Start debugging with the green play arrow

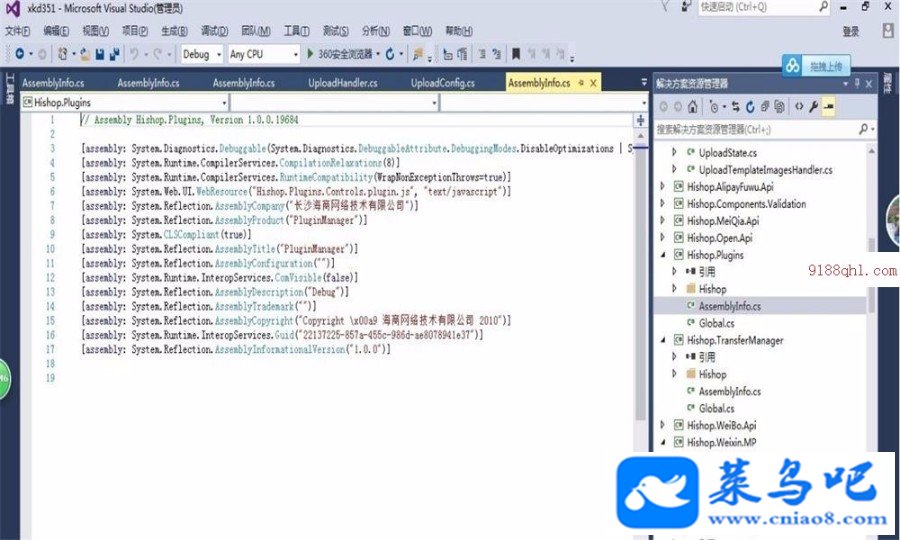tap(310, 54)
